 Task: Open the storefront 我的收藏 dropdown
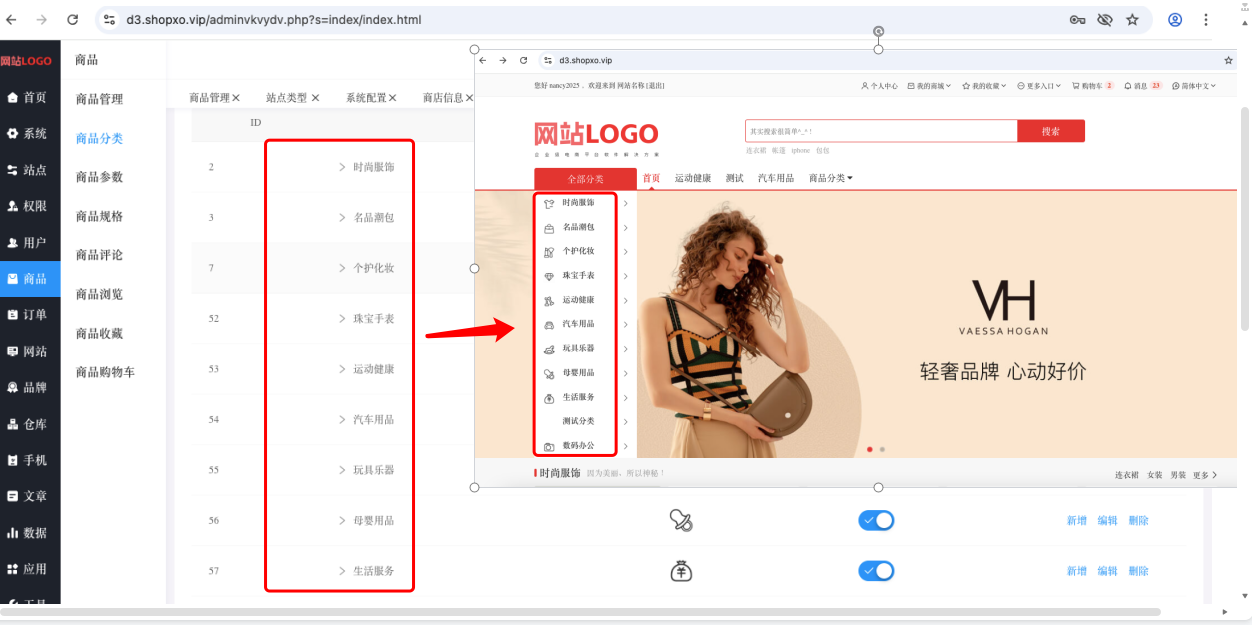click(x=984, y=86)
